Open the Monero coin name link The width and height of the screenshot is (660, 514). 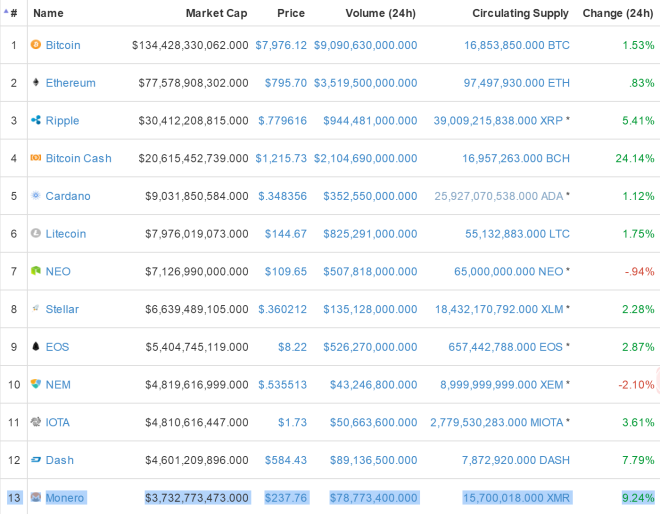65,497
